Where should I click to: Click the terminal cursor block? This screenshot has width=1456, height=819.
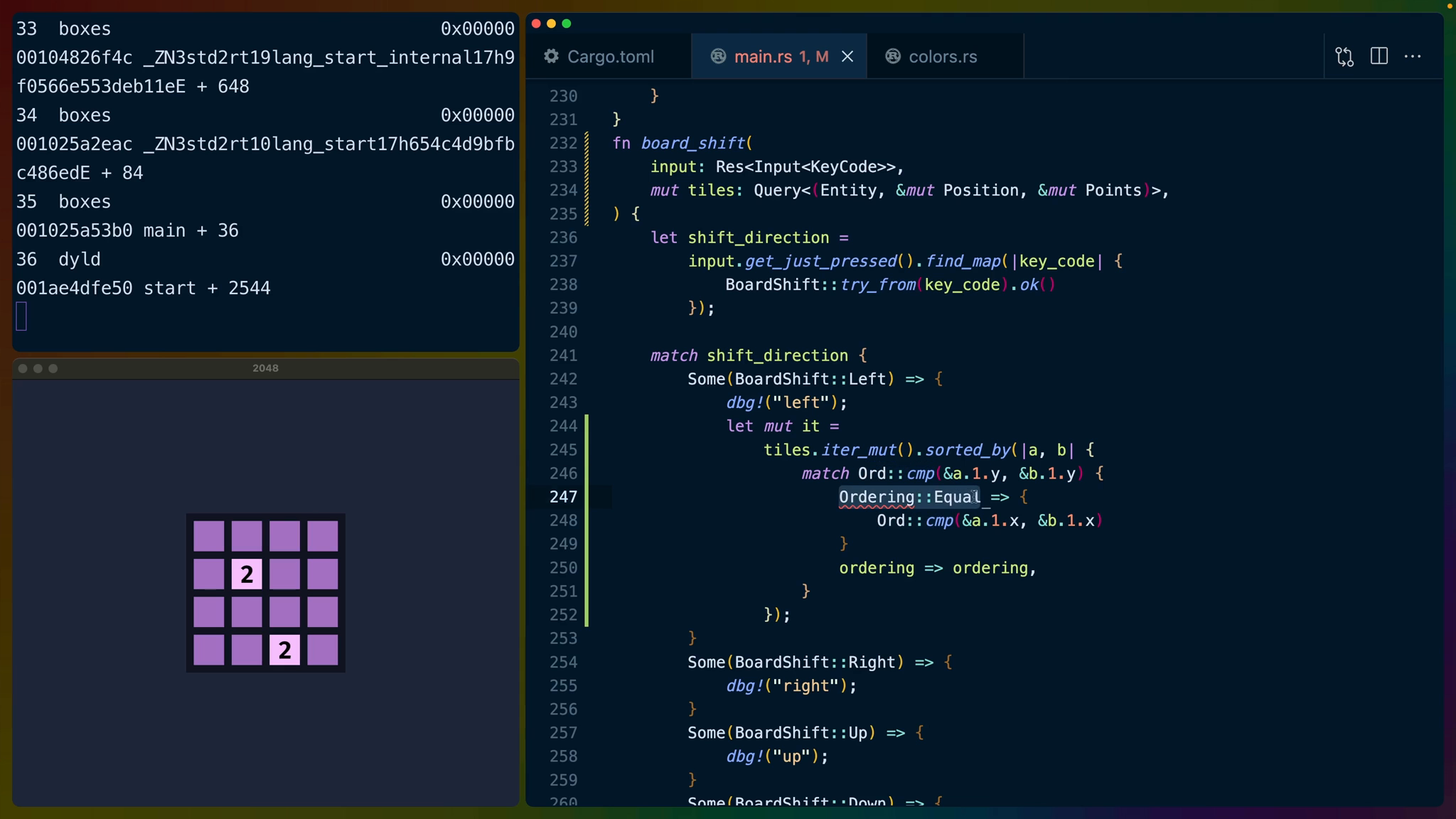pos(21,316)
